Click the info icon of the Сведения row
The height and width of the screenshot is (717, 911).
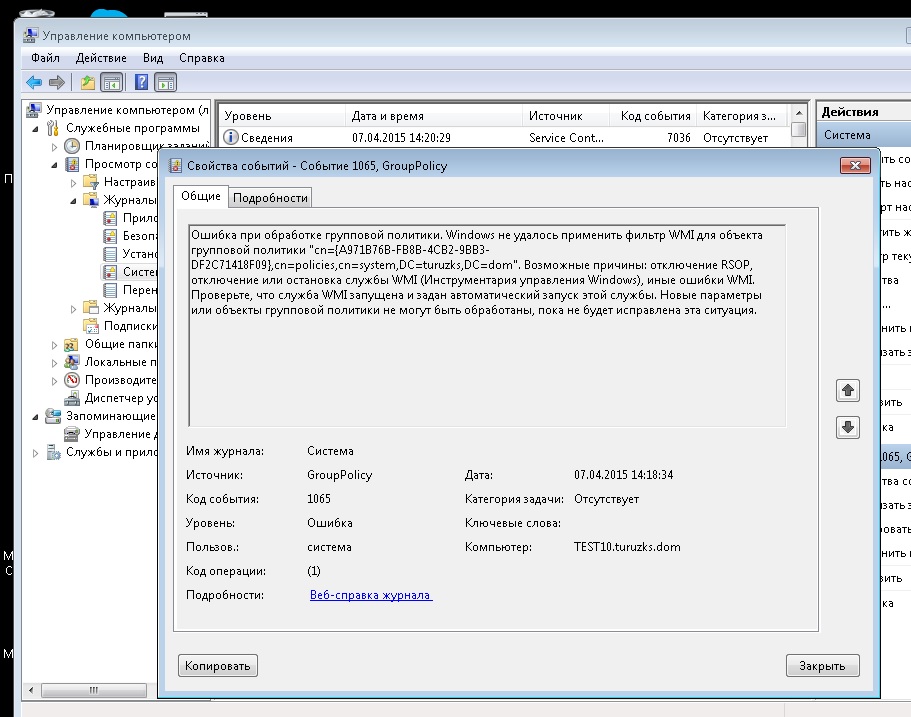point(231,137)
